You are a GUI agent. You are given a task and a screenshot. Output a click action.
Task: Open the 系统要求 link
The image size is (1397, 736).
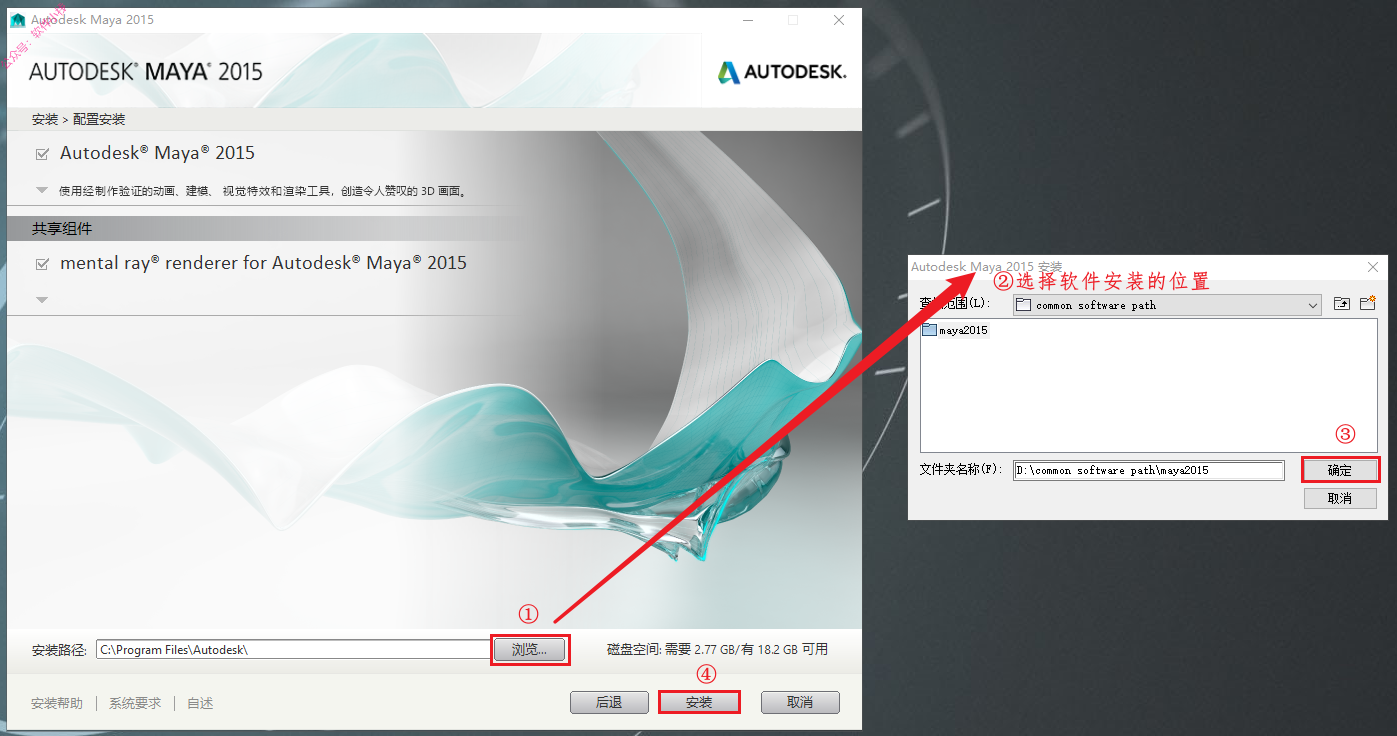(135, 703)
